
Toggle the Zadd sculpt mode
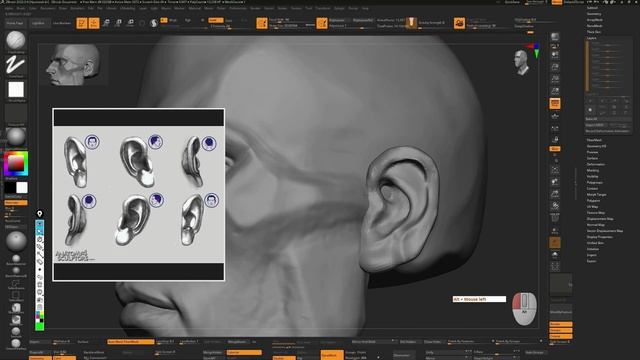(215, 20)
